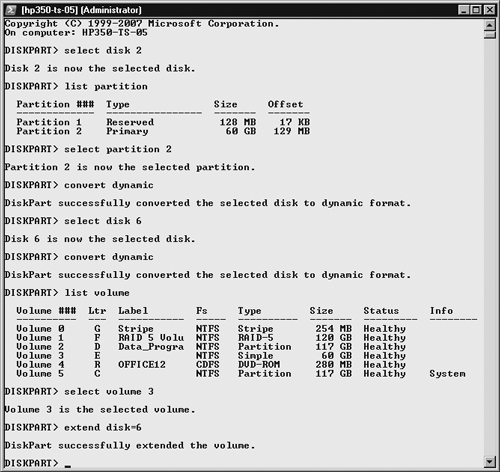
Task: Click the '120 GB' volume size
Action: [334, 338]
